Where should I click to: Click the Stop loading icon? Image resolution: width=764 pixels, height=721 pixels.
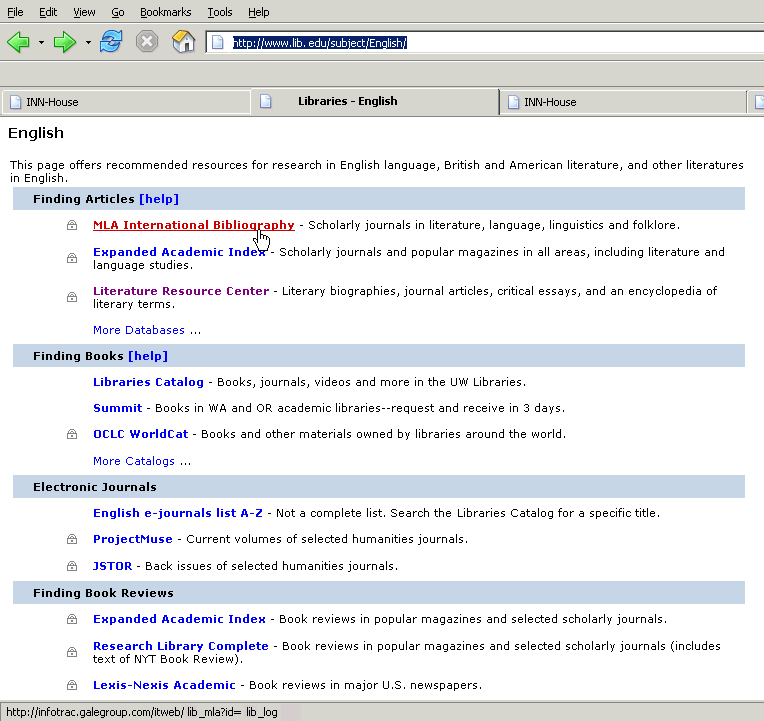point(147,41)
